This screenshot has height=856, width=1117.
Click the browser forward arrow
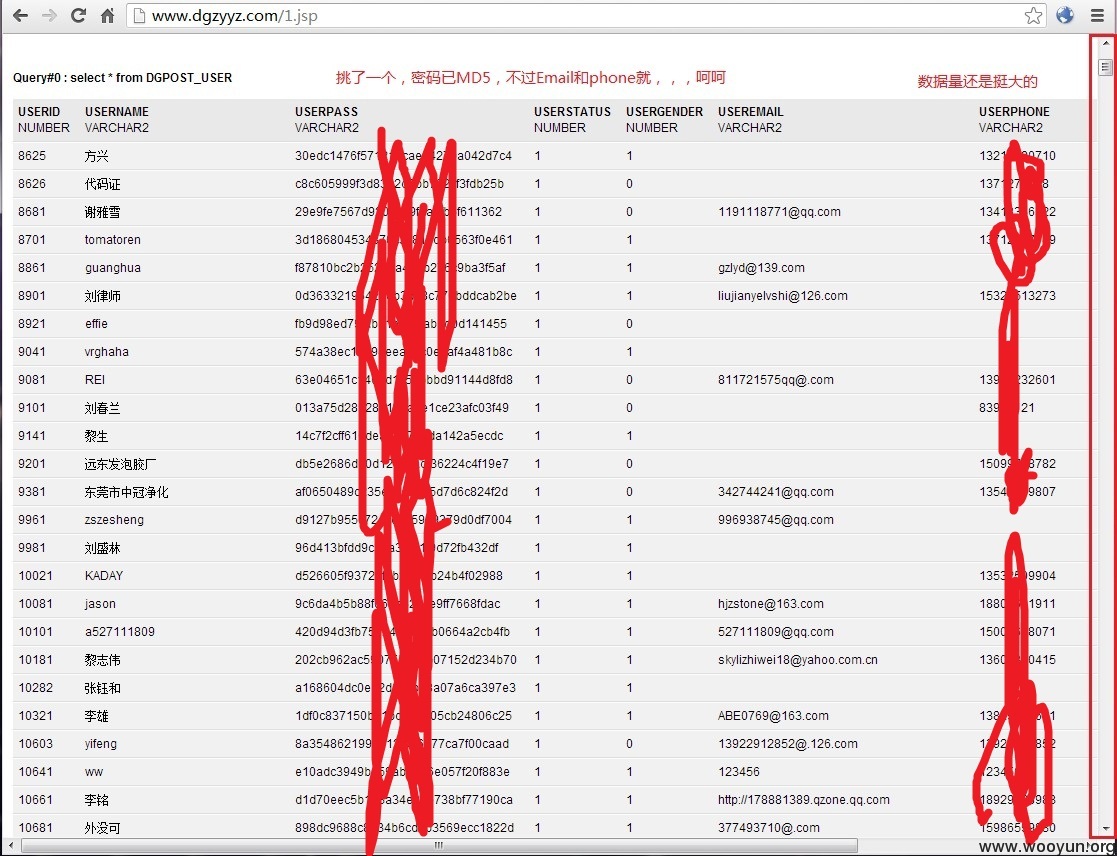coord(49,15)
